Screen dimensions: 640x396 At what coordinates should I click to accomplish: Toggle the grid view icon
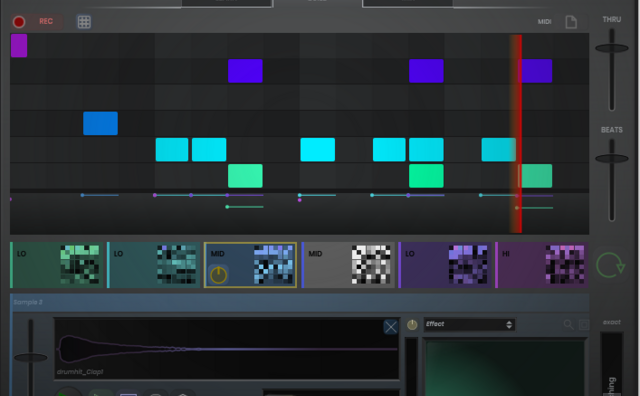(84, 22)
